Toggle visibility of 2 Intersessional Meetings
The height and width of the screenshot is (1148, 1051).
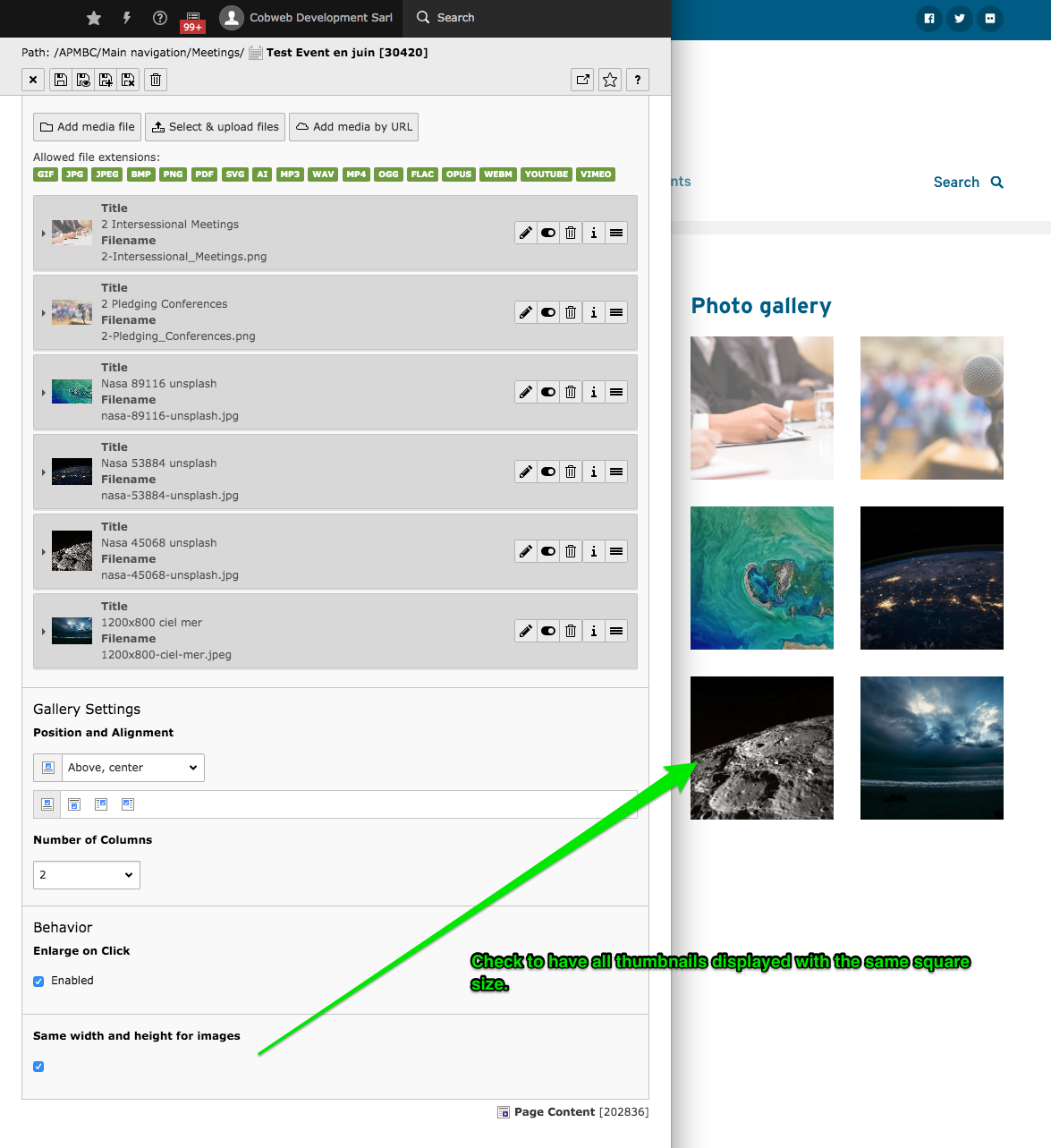click(x=548, y=233)
